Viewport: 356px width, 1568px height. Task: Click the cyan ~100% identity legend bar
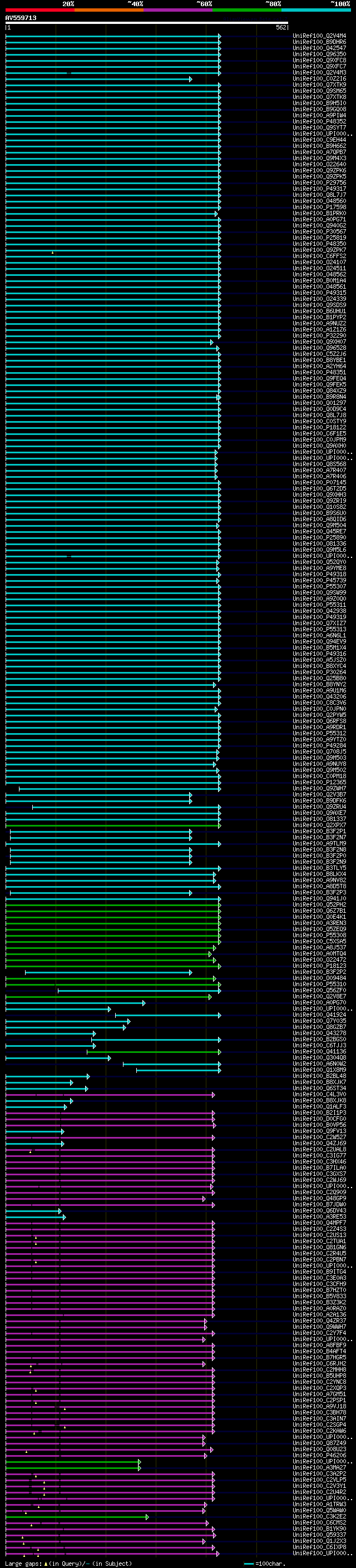(316, 10)
